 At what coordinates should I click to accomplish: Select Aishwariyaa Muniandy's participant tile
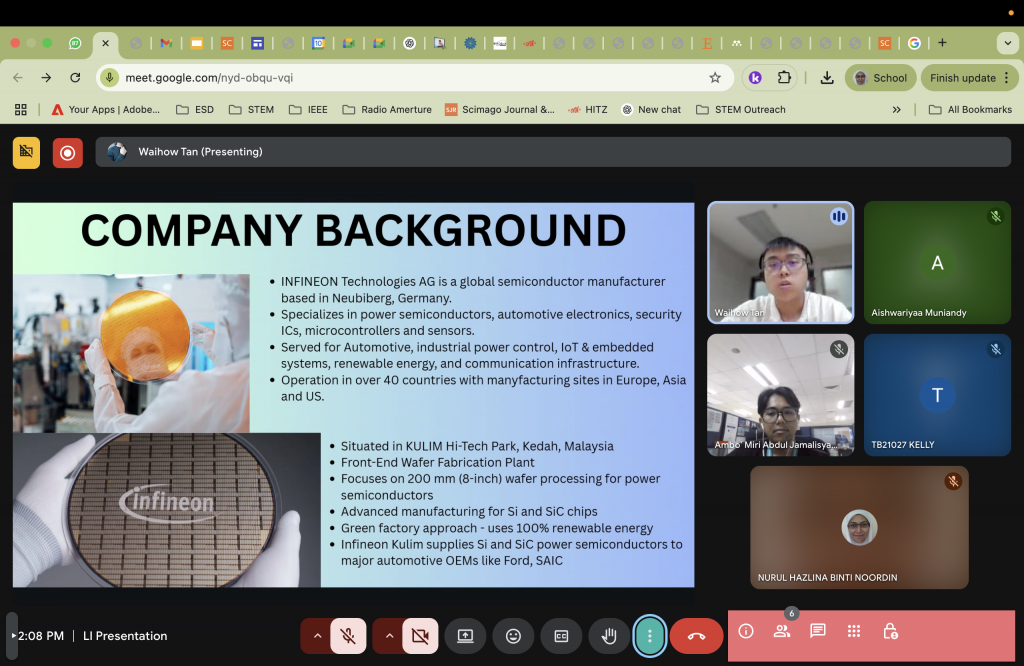pyautogui.click(x=937, y=262)
